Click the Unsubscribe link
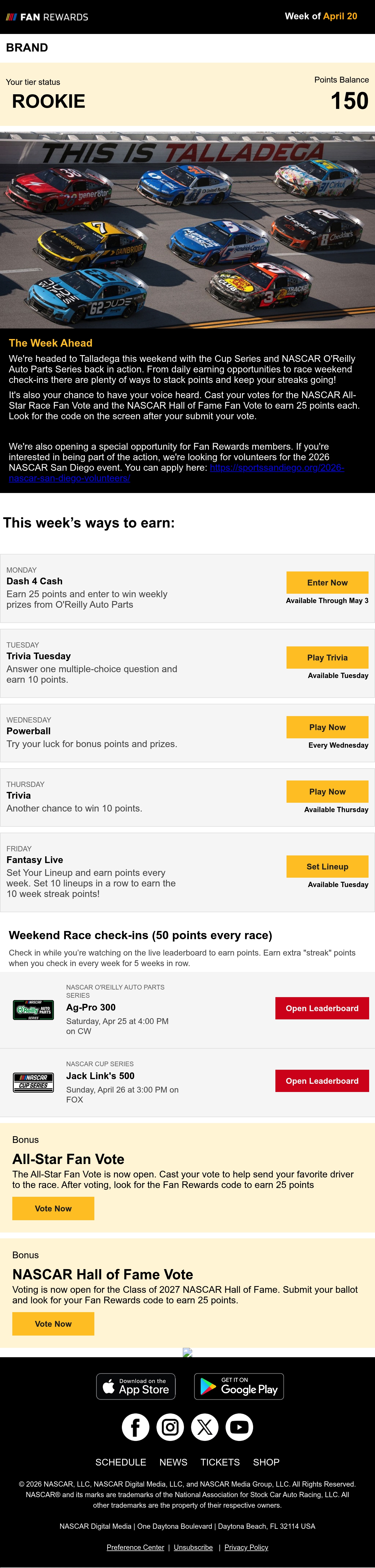 point(193,1547)
